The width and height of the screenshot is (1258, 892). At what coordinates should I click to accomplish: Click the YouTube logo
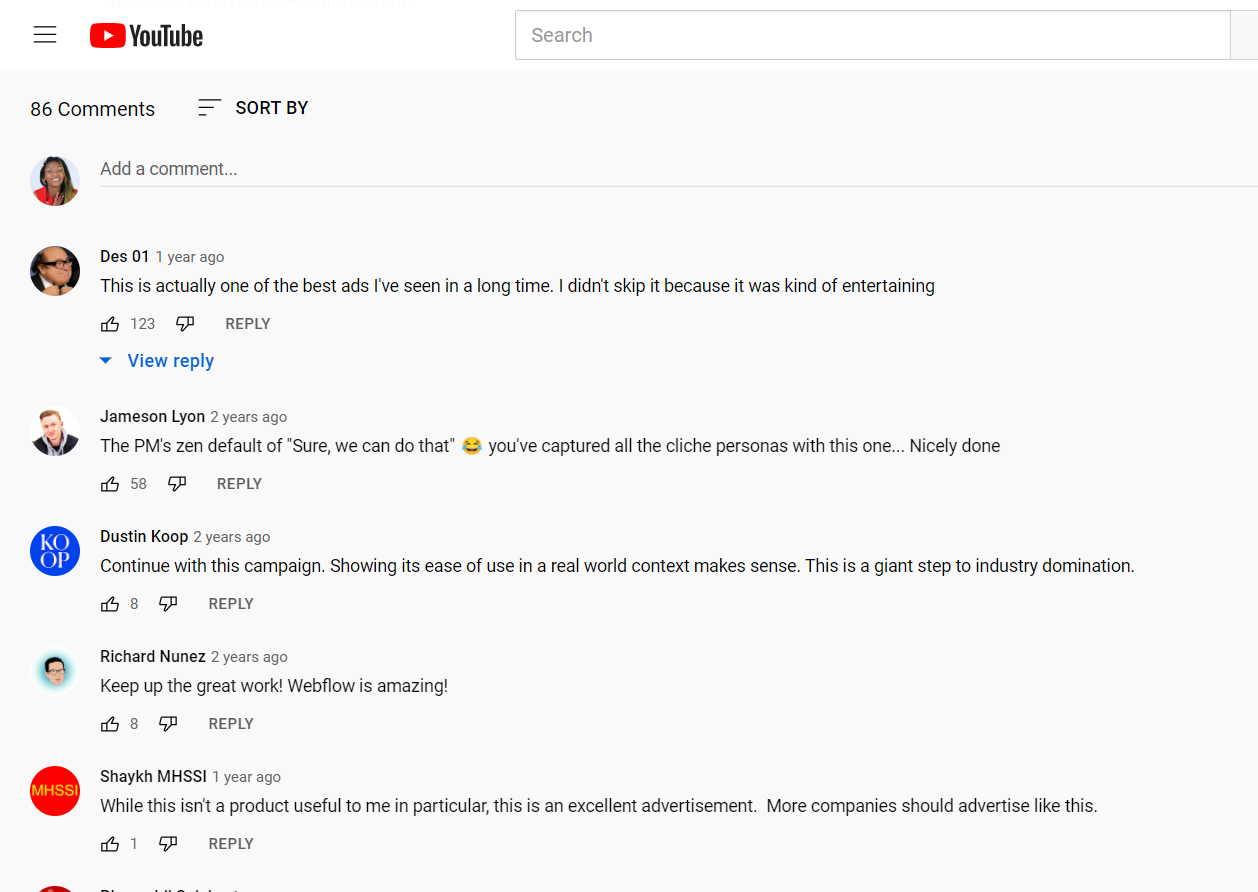[146, 36]
